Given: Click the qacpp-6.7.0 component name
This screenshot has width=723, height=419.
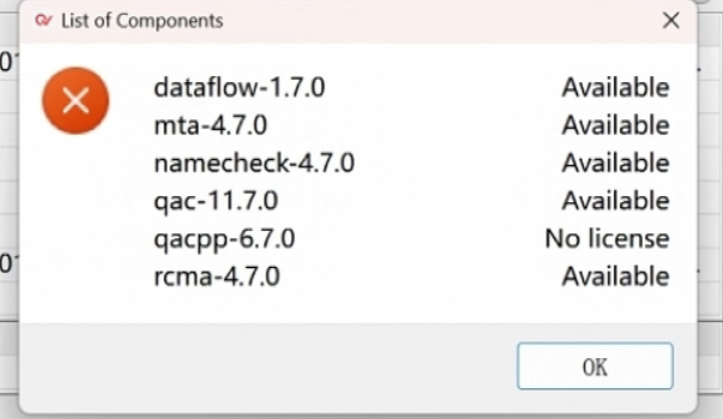Looking at the screenshot, I should point(224,239).
